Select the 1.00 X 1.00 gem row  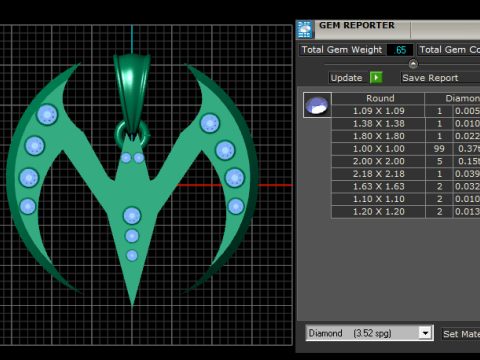(x=406, y=149)
